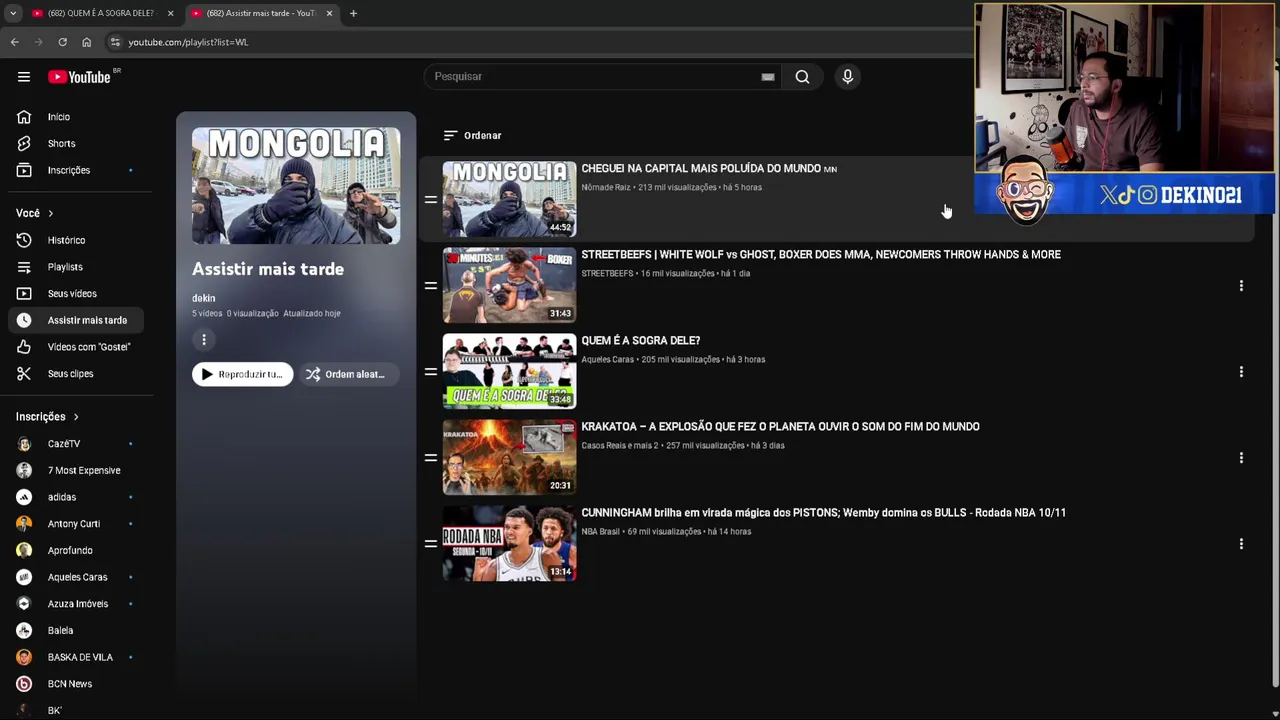Grab reorder handle of Cunningham NBA video
The height and width of the screenshot is (720, 1280).
pyautogui.click(x=430, y=544)
